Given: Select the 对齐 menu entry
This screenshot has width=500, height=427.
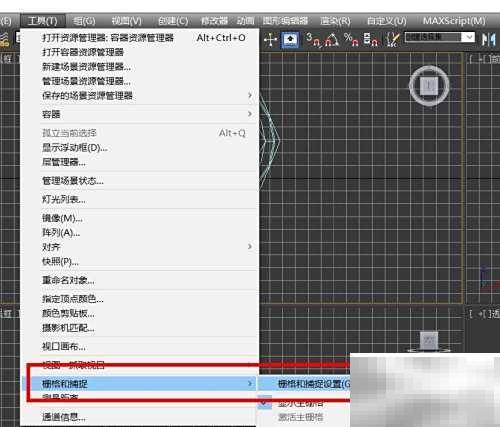Looking at the screenshot, I should (140, 247).
